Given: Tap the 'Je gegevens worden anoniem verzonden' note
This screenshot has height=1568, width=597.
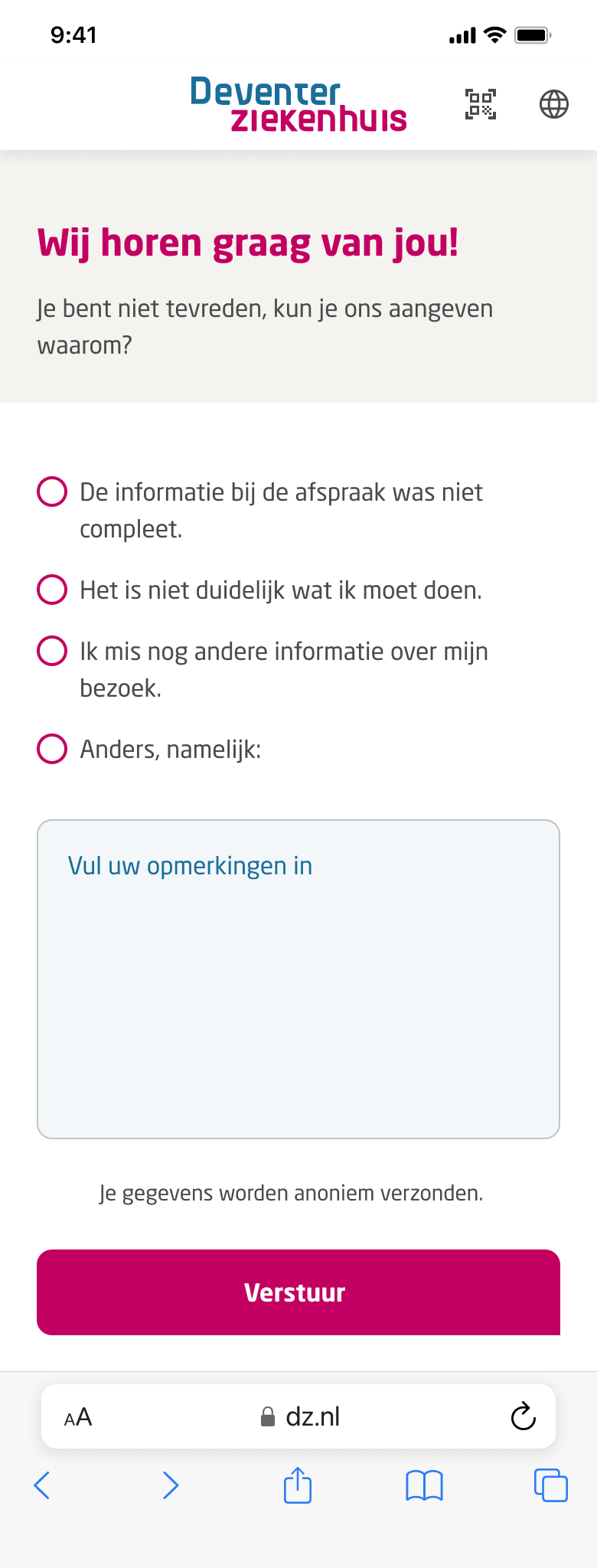Looking at the screenshot, I should (x=291, y=1193).
